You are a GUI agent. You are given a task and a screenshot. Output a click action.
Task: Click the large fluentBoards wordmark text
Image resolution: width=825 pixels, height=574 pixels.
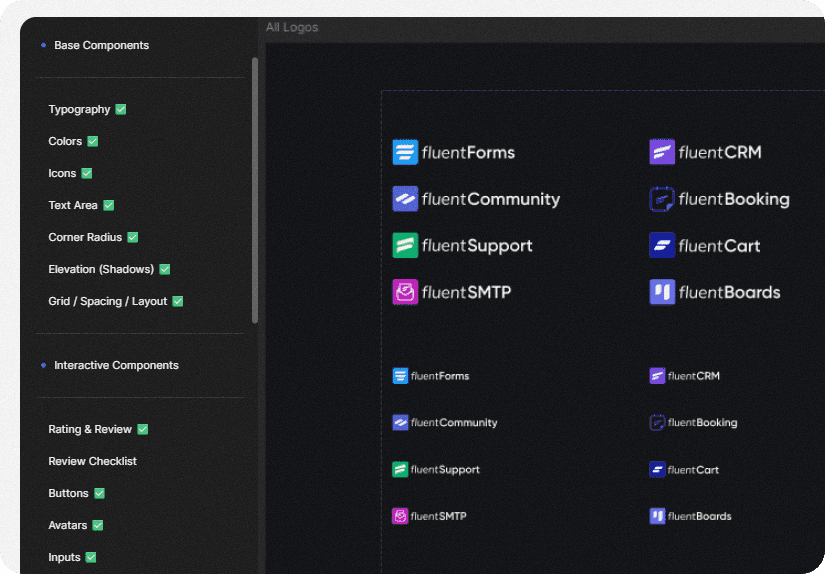729,293
